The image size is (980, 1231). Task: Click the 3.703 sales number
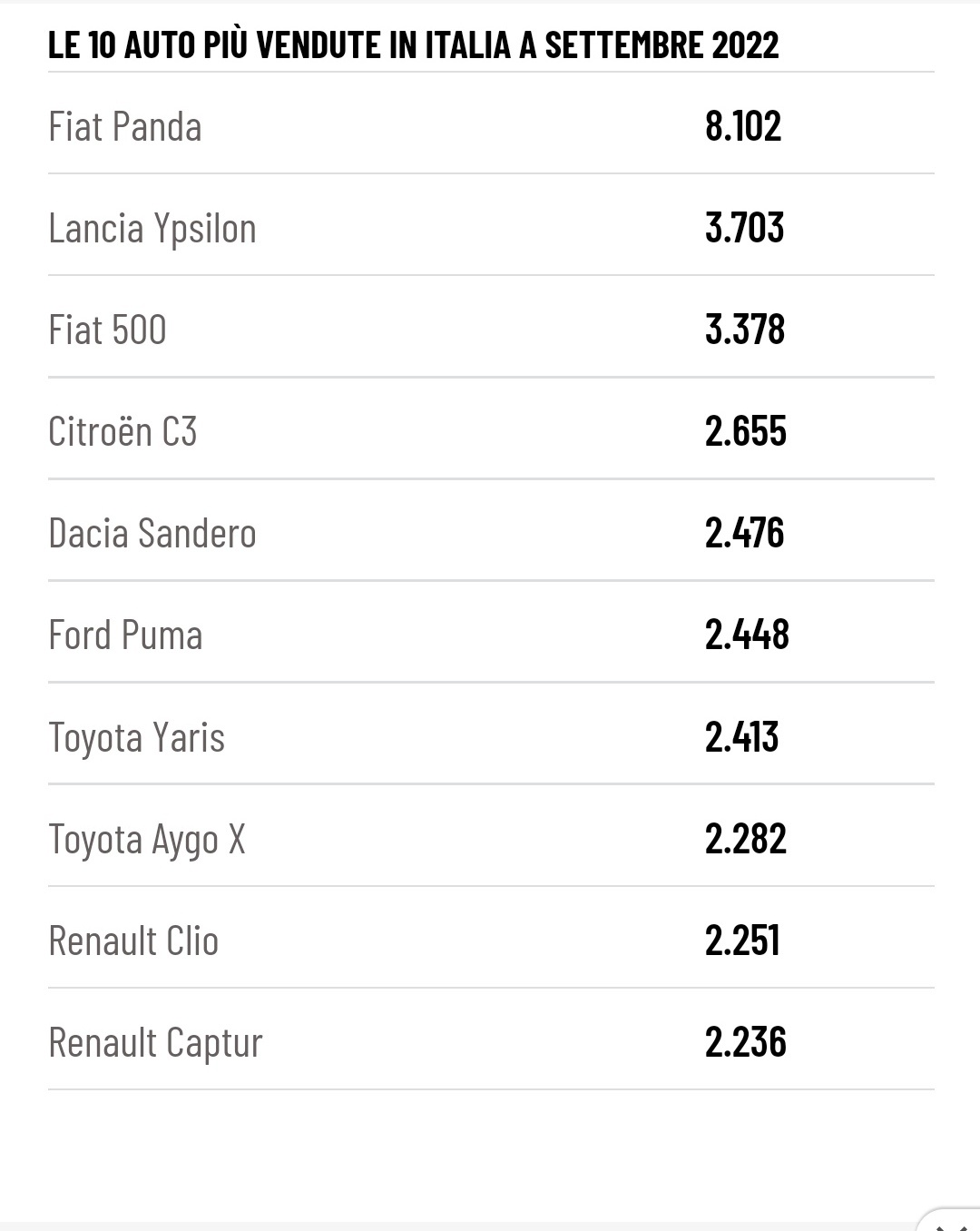744,228
